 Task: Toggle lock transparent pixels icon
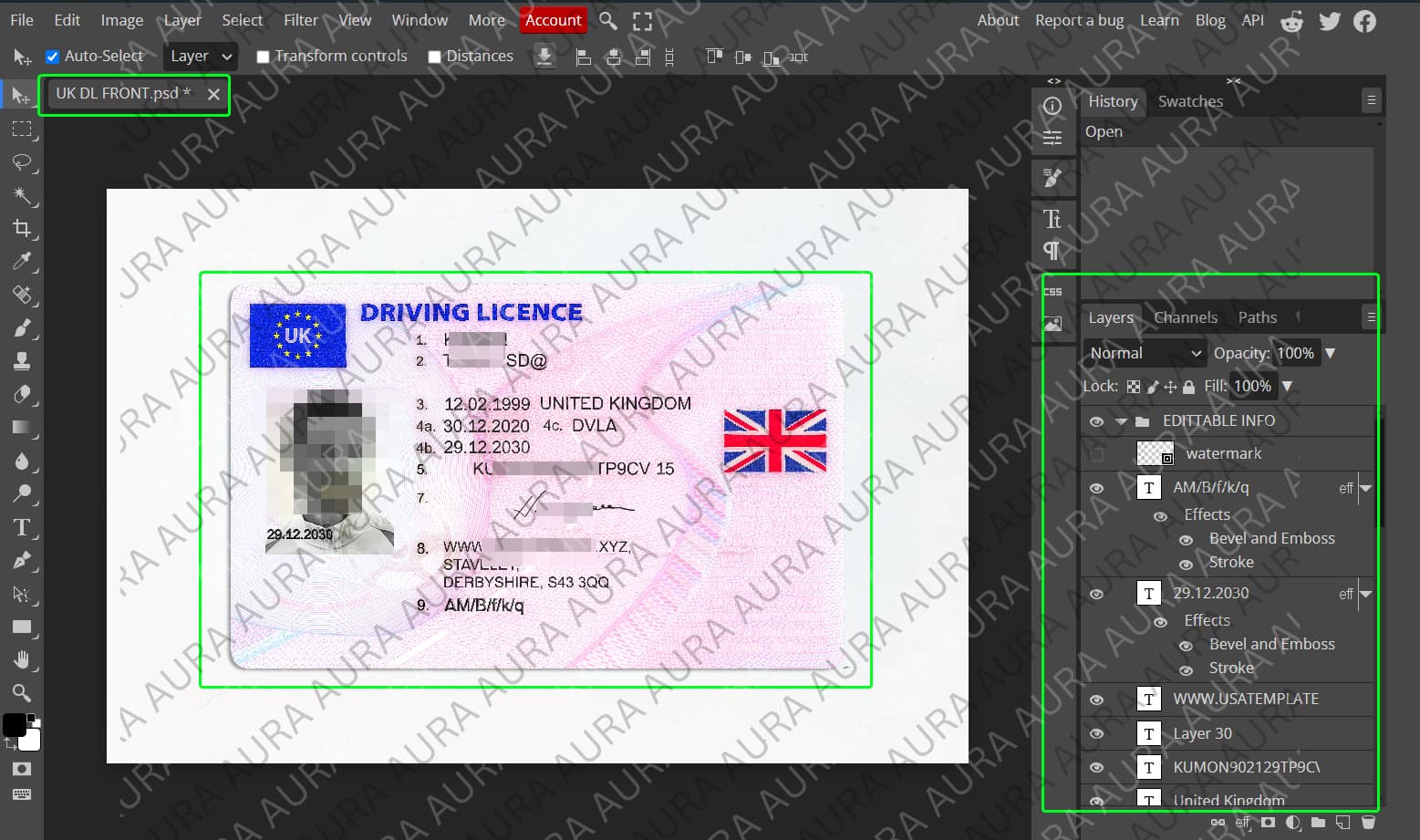click(1134, 387)
